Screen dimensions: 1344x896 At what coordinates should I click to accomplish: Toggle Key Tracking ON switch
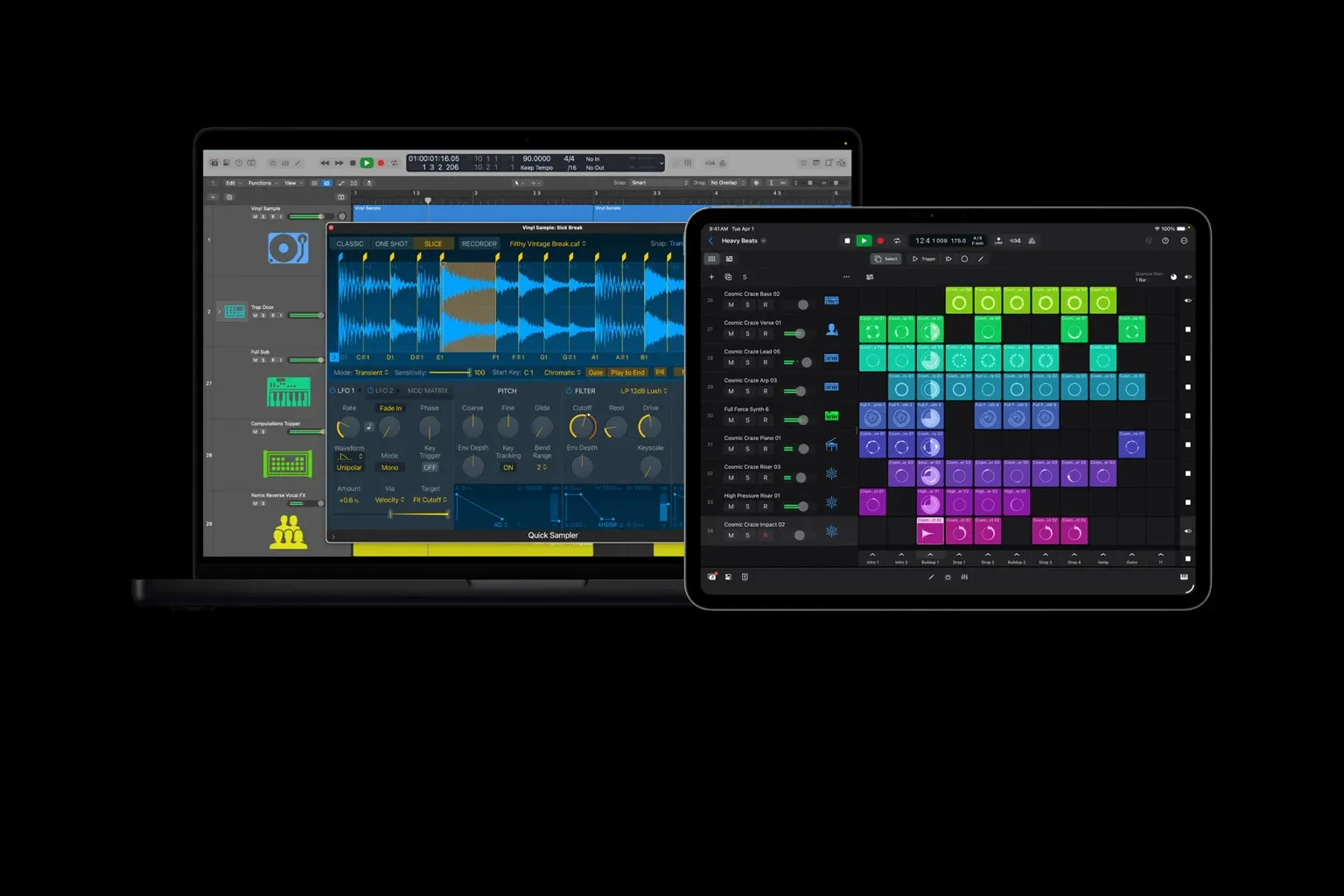(507, 468)
